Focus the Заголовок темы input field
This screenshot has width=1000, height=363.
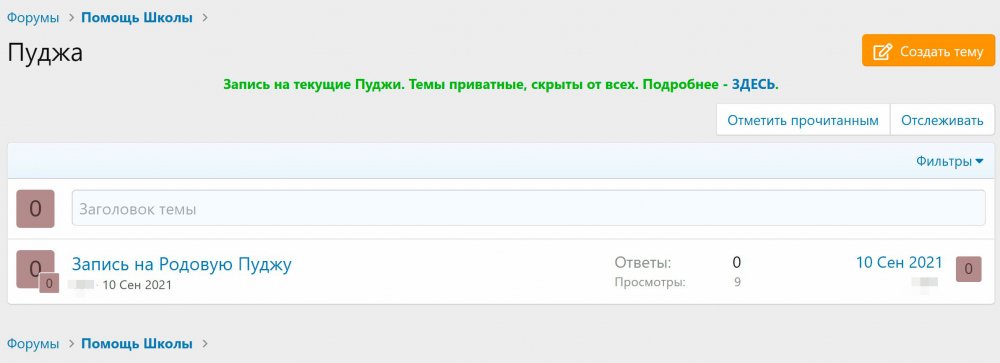click(528, 208)
